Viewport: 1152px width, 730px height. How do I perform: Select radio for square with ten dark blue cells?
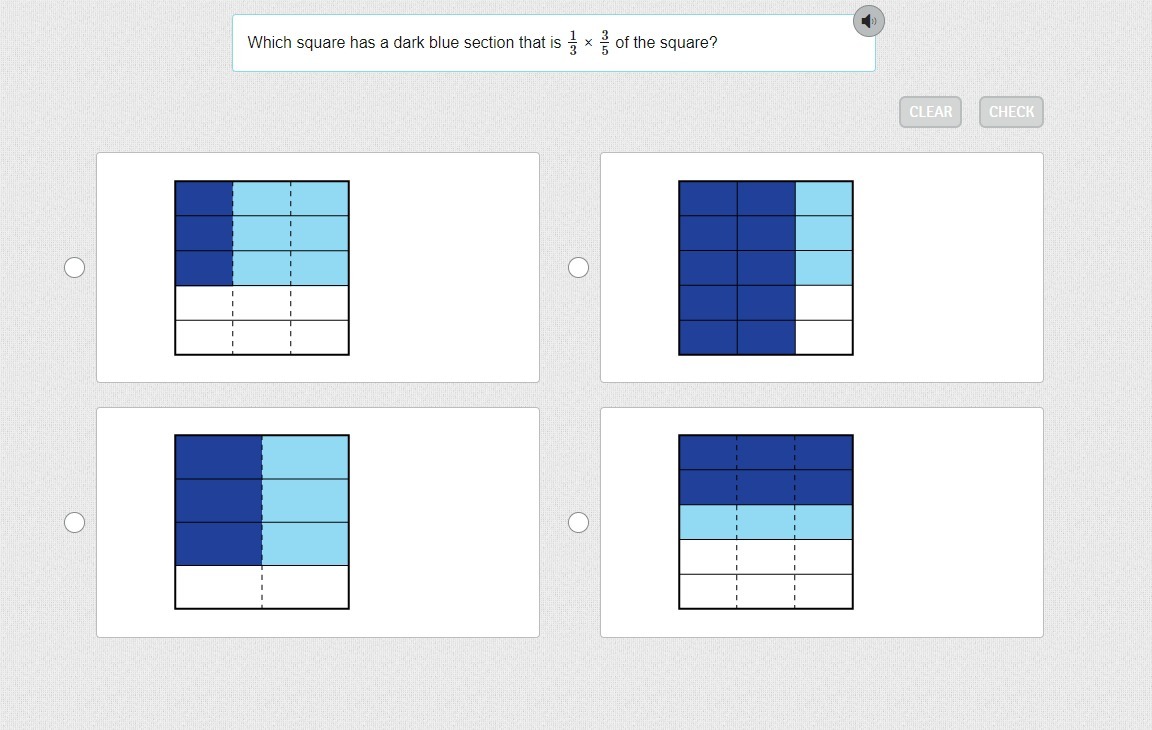click(578, 267)
